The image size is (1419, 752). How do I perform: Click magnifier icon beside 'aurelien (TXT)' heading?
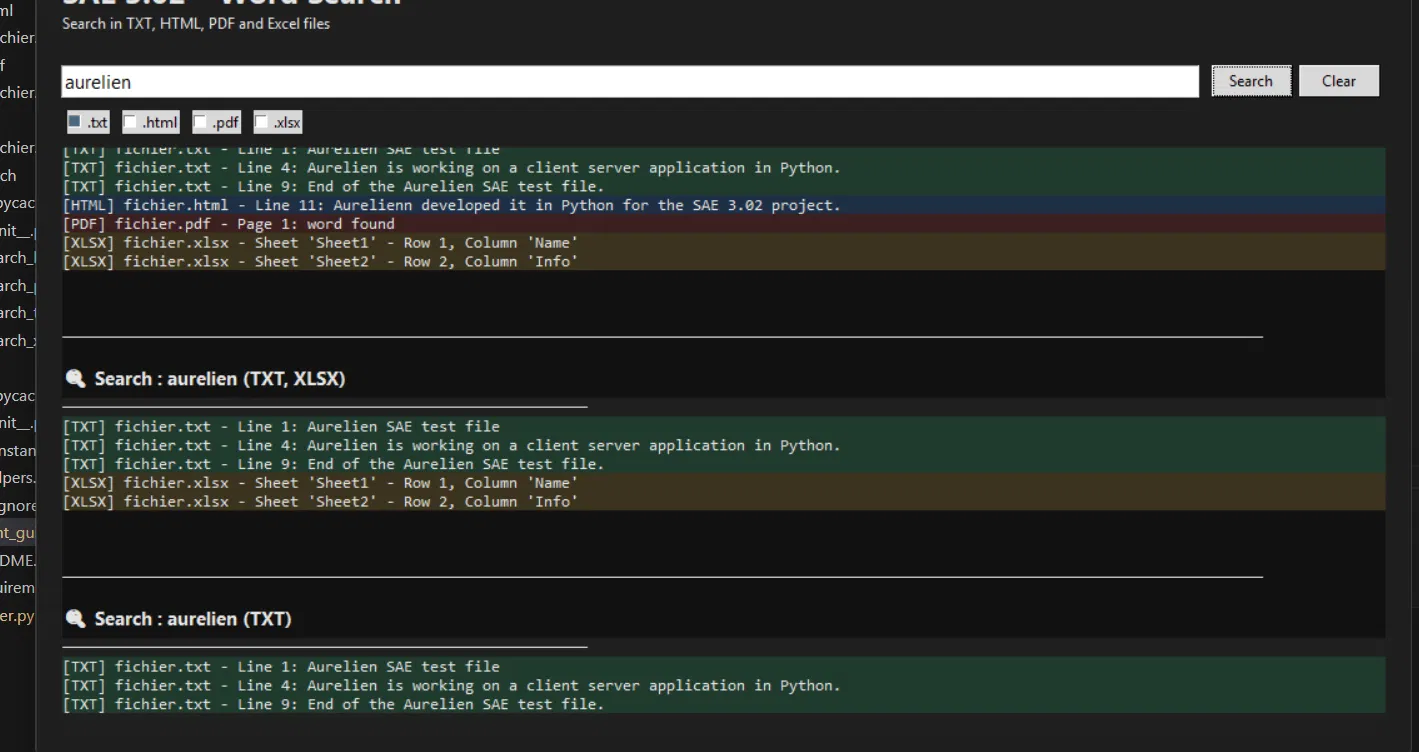(x=75, y=619)
